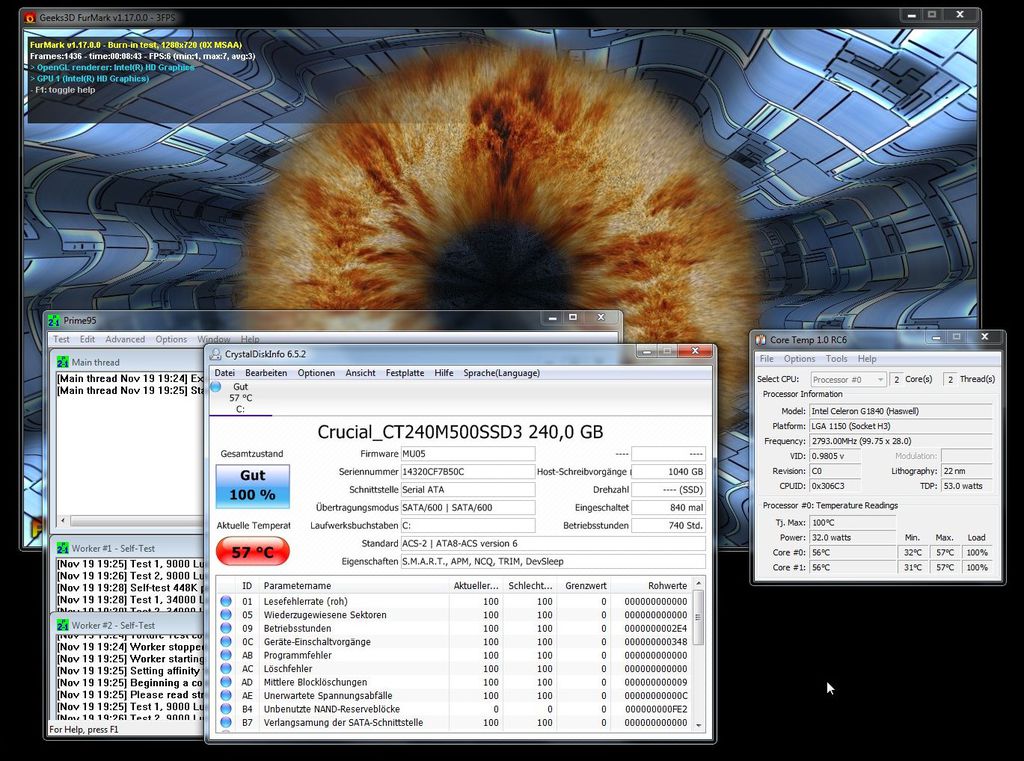
Task: Click the status dot for Unerwartete Spannungsabfälle
Action: click(x=226, y=696)
